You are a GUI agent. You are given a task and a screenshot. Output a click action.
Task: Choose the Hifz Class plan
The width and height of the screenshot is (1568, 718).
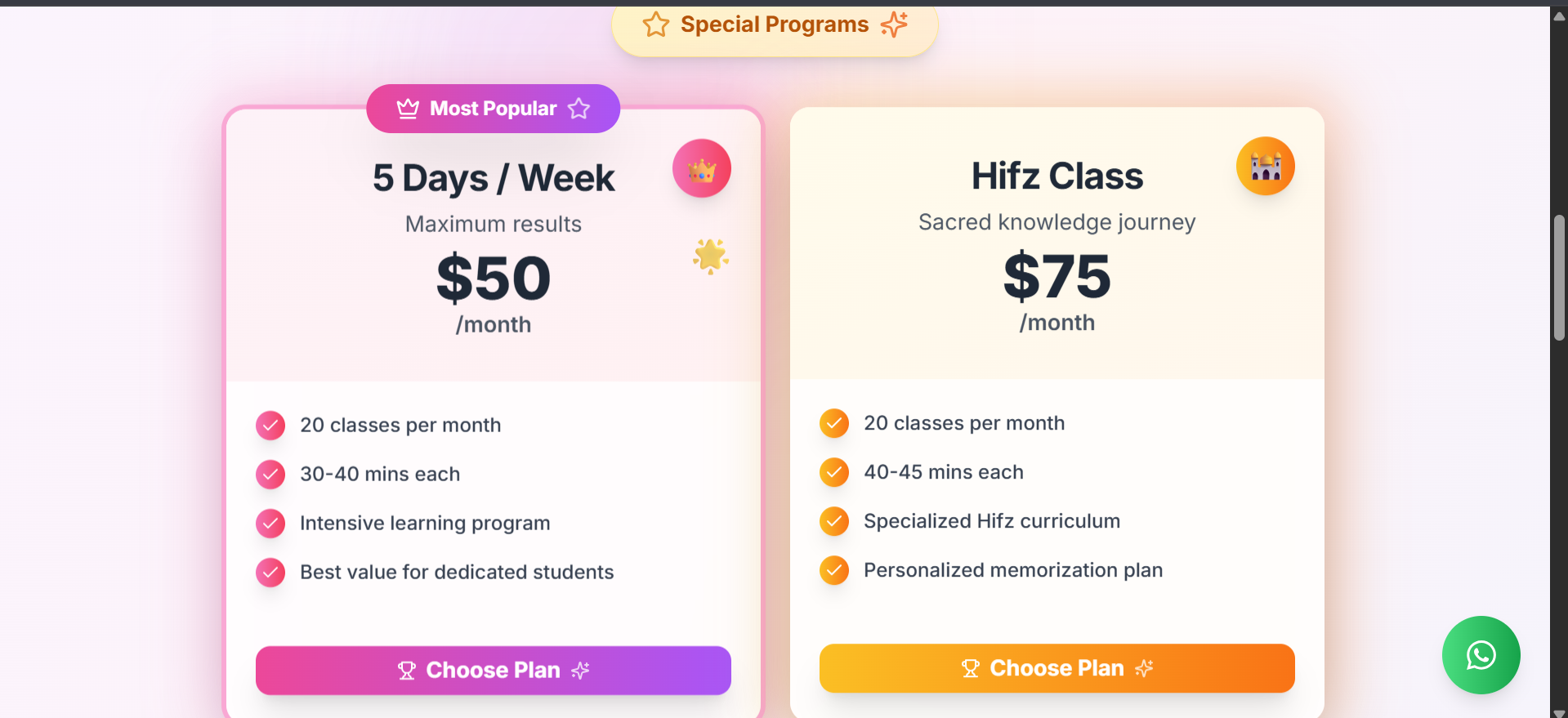(1057, 668)
